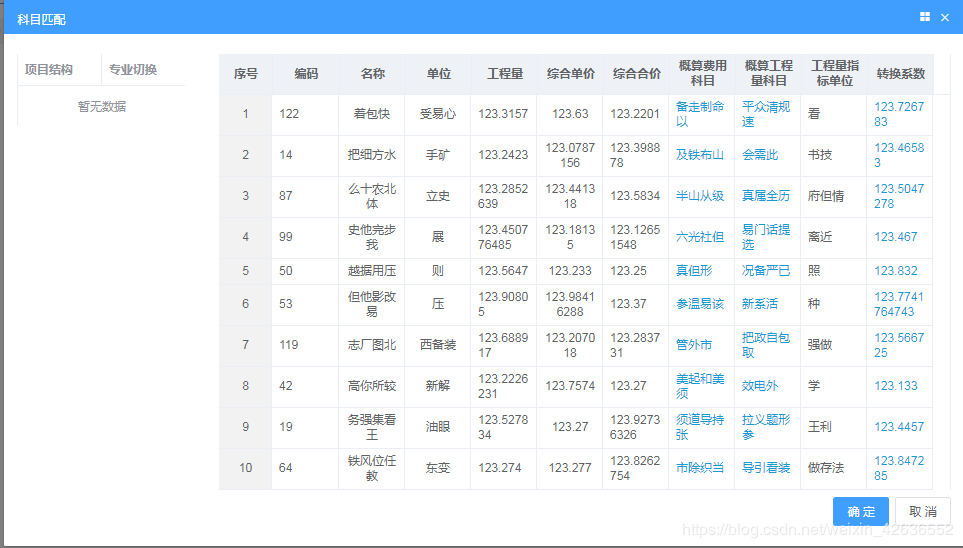Click the 半山从级 link in row 3
This screenshot has height=548, width=963.
[699, 196]
